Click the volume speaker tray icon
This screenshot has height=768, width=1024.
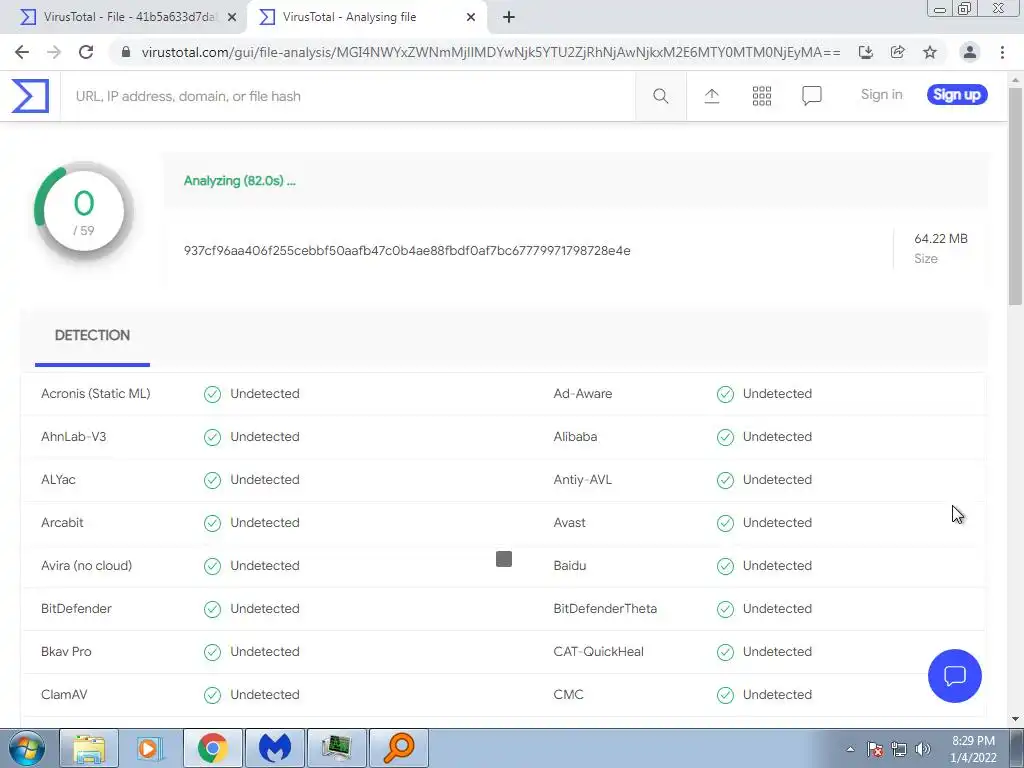coord(923,749)
